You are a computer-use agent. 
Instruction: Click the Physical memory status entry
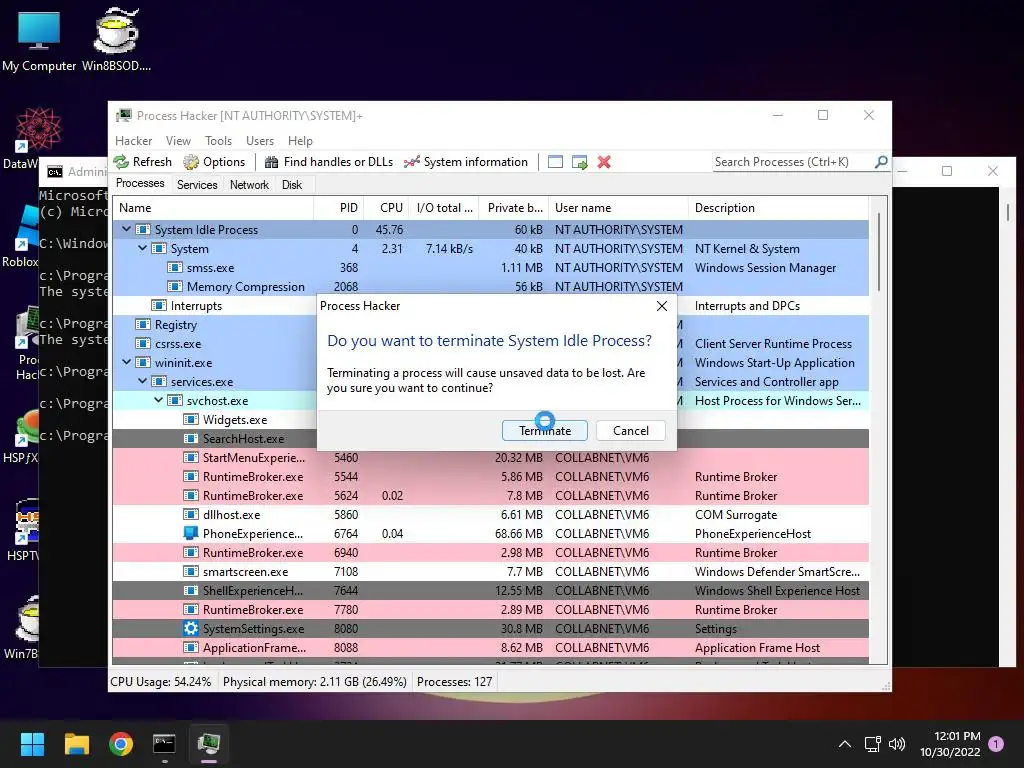point(315,682)
